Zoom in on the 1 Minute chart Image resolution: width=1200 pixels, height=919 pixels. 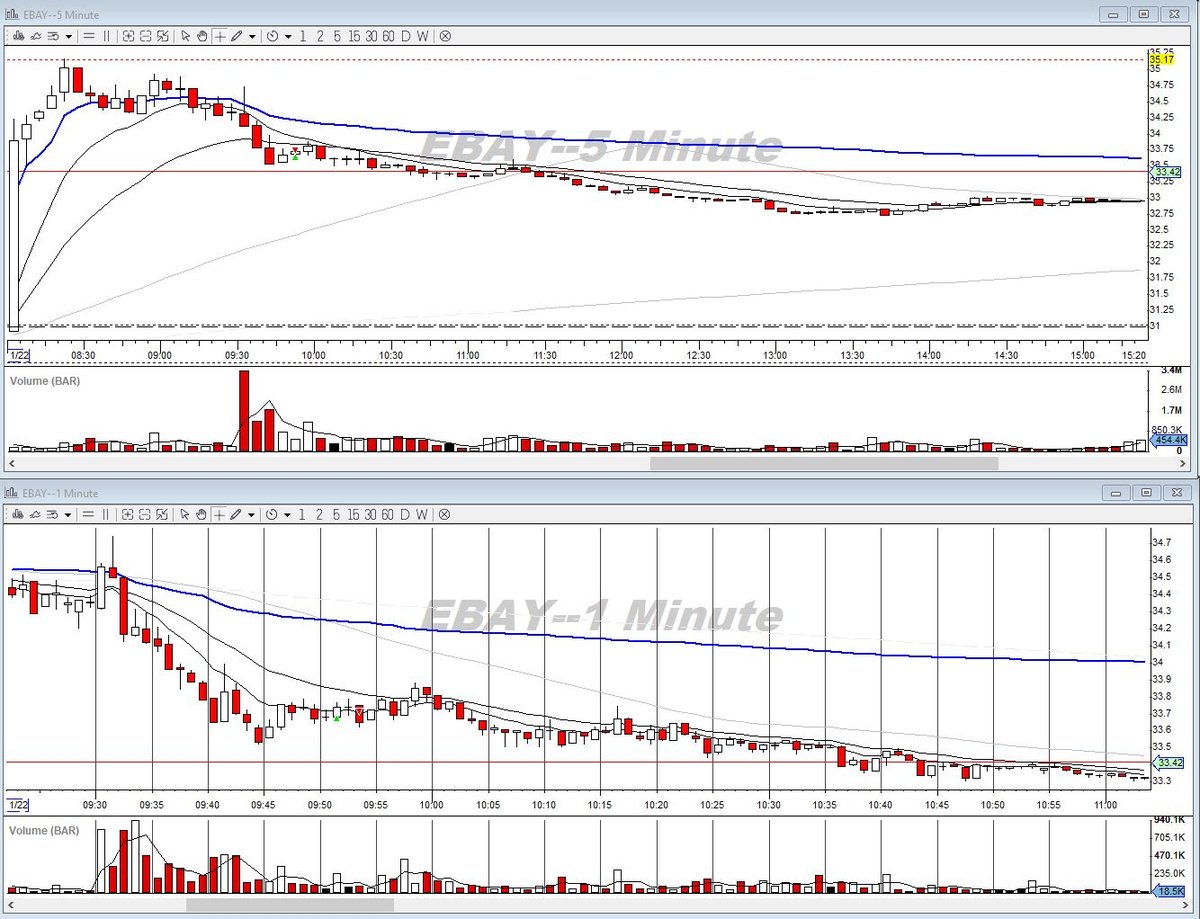pyautogui.click(x=128, y=514)
